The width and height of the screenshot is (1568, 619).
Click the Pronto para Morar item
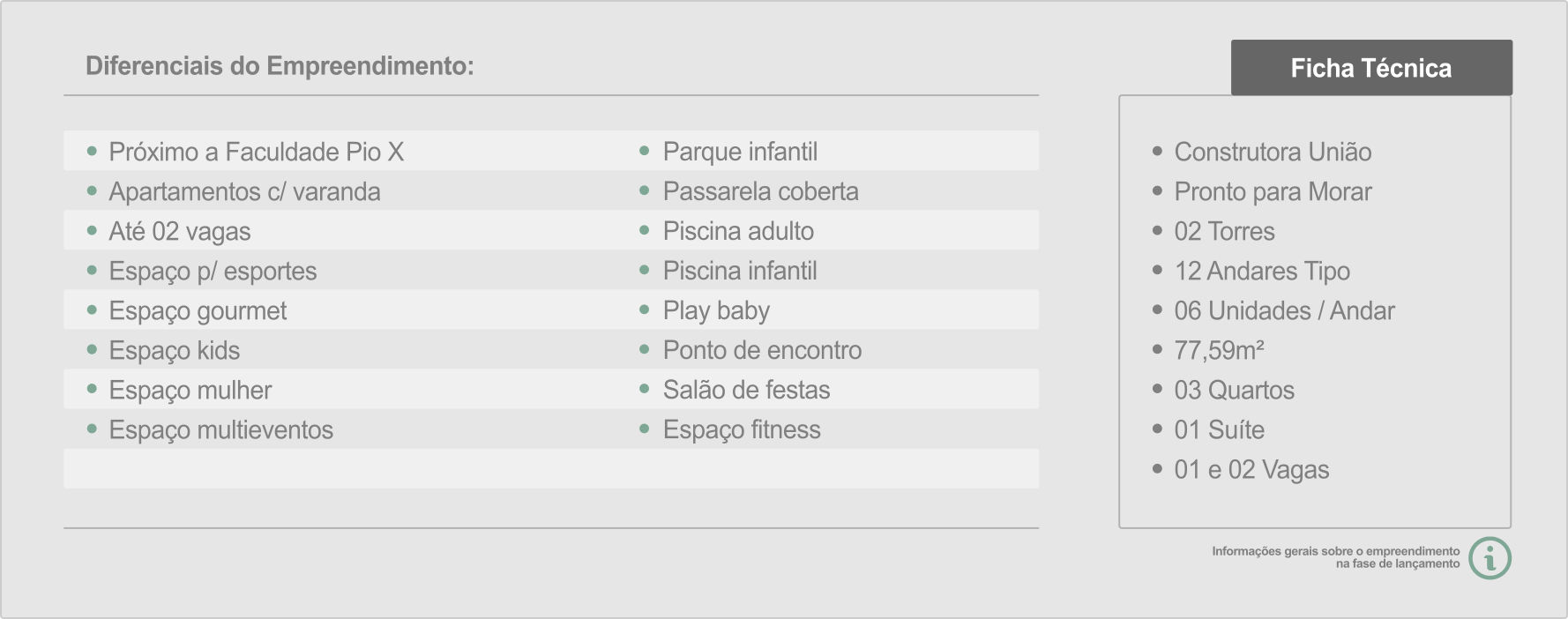[1273, 191]
